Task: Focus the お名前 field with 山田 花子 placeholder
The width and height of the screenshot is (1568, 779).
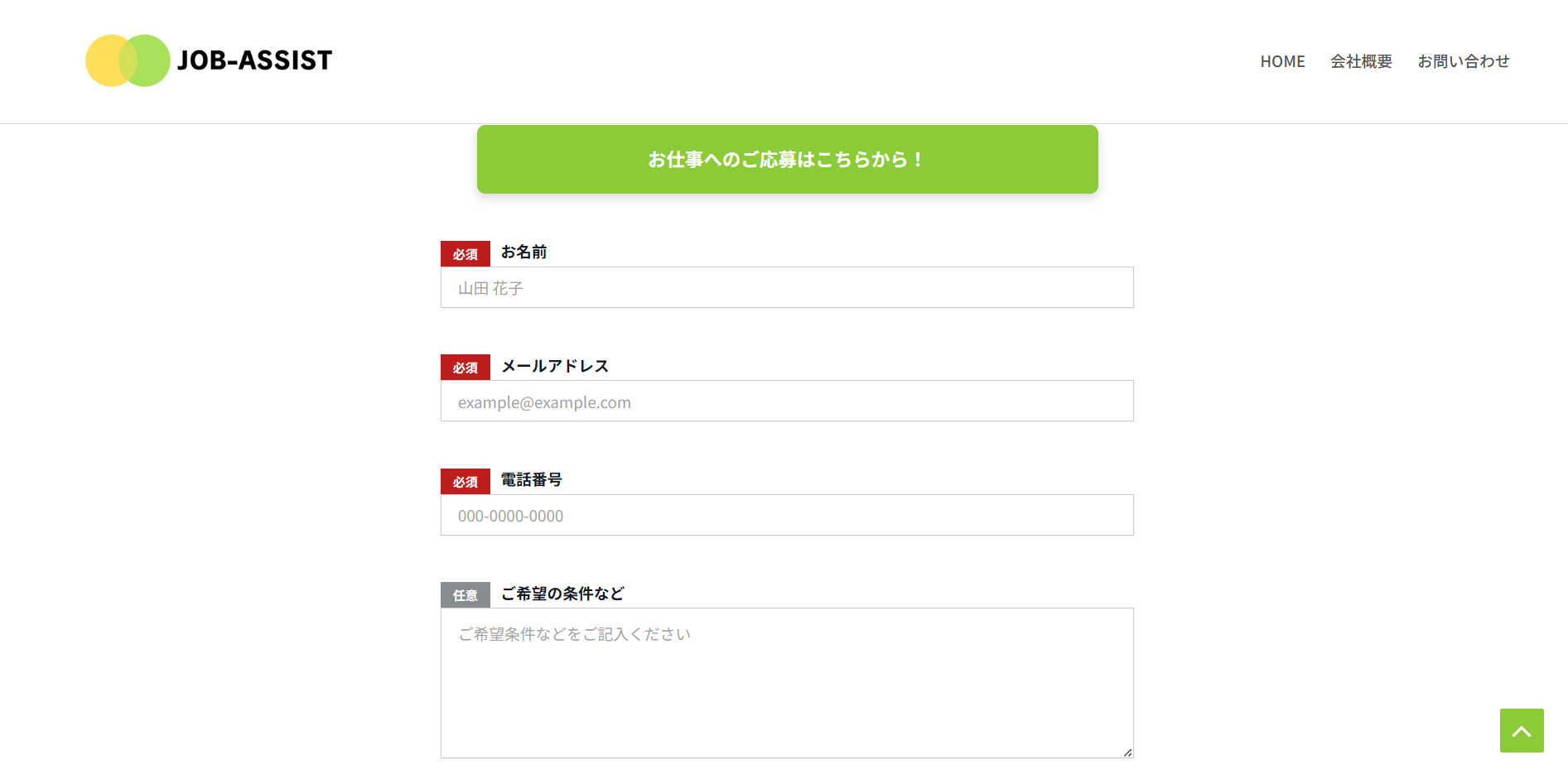Action: click(787, 287)
